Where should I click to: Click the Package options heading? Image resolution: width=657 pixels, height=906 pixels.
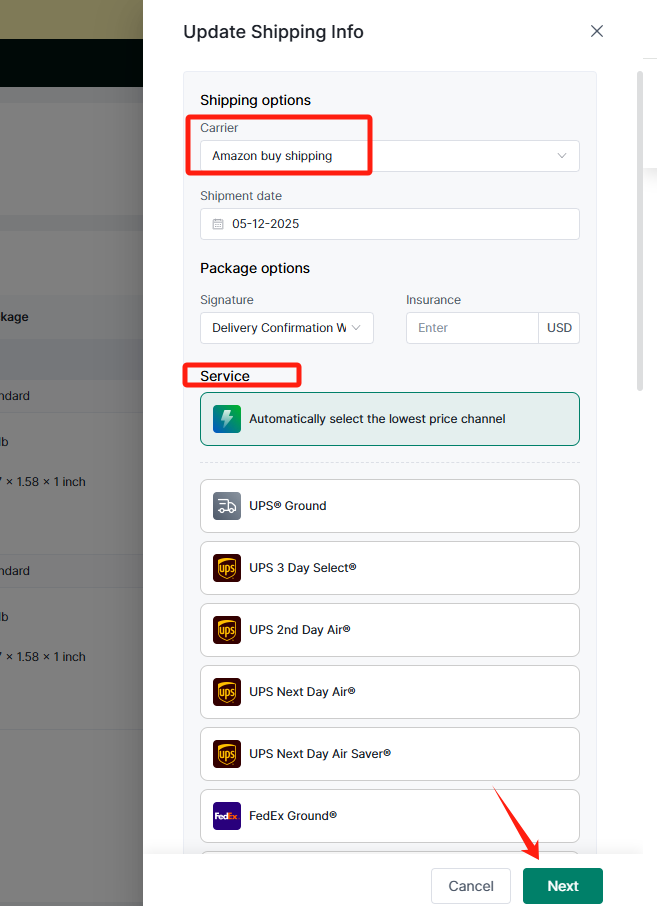click(x=255, y=269)
